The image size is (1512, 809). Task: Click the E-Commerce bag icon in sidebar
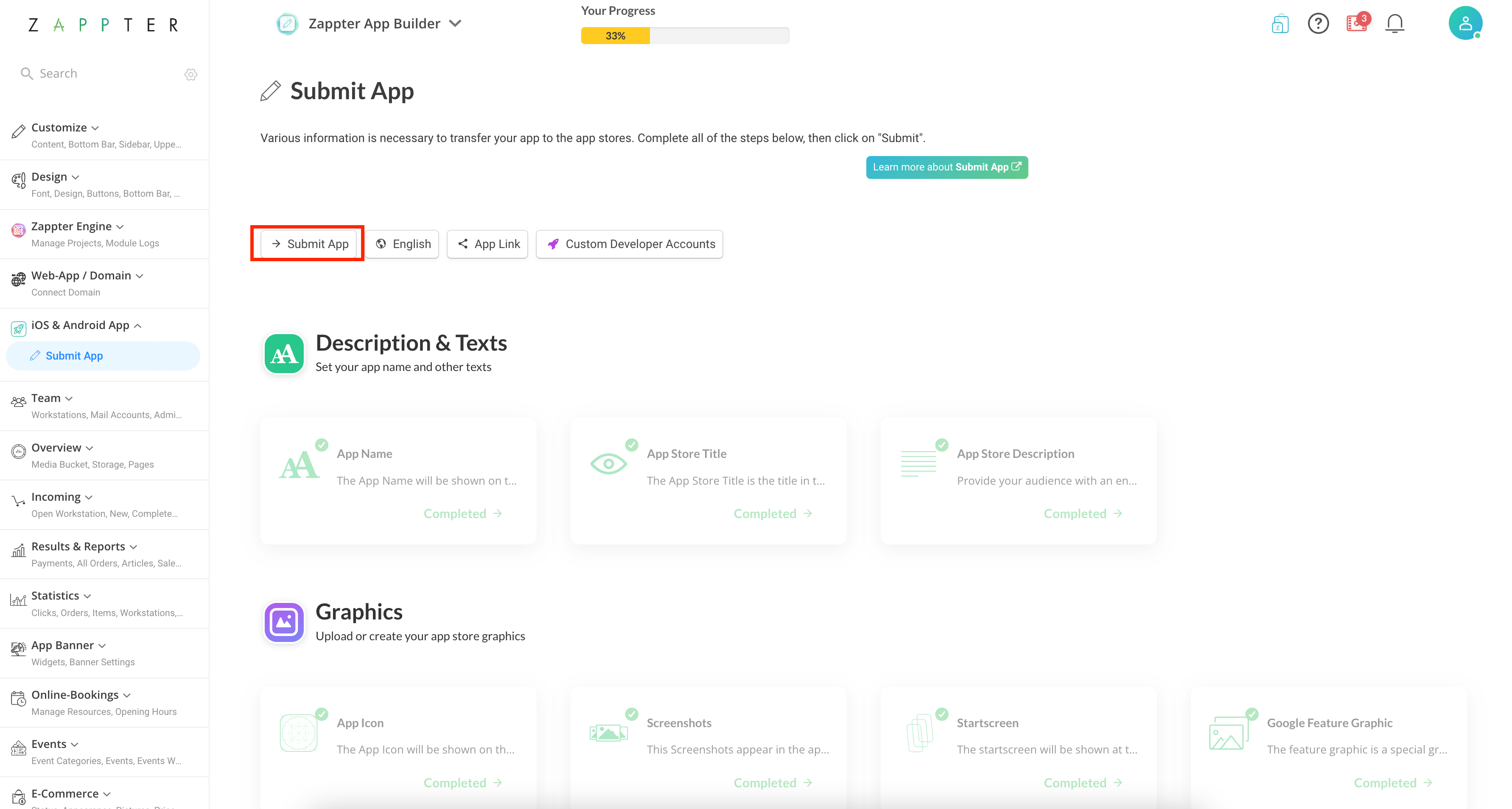(x=18, y=797)
